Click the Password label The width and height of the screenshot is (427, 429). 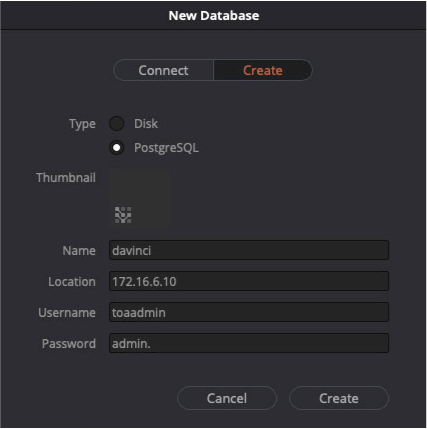pyautogui.click(x=69, y=344)
